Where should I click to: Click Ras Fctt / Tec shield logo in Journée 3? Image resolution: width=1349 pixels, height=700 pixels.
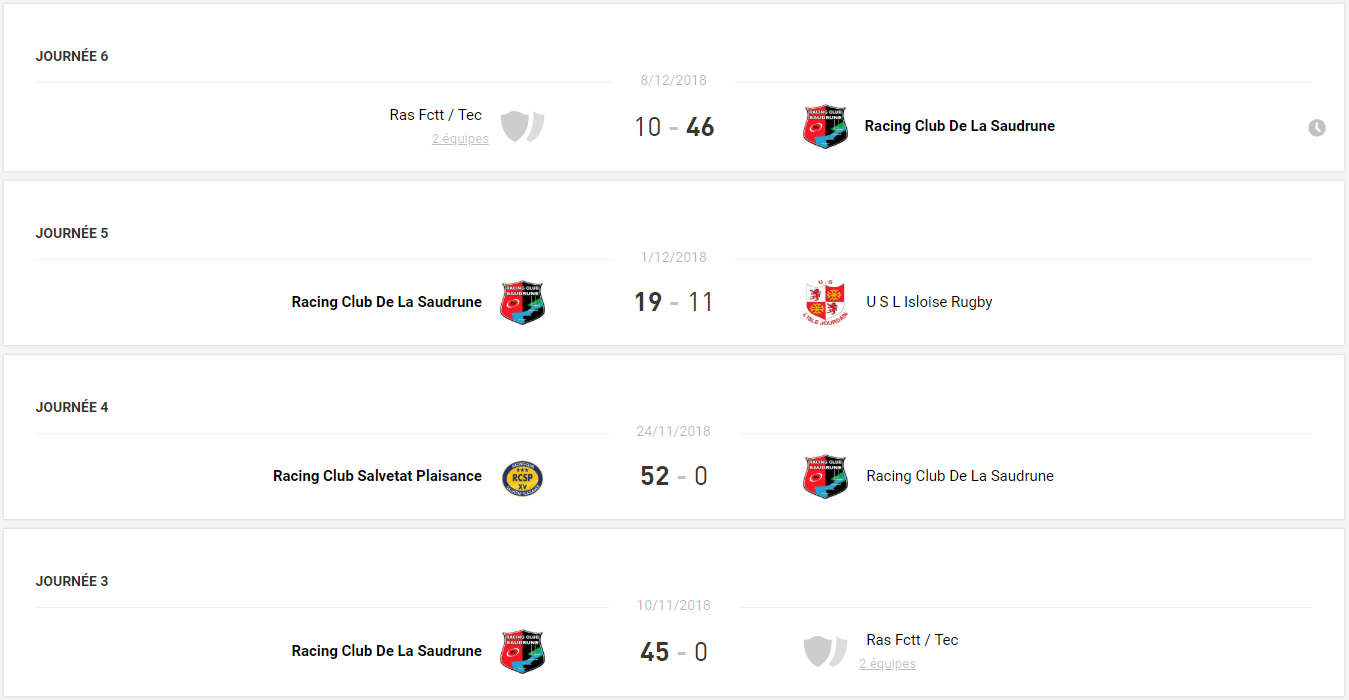[x=825, y=651]
